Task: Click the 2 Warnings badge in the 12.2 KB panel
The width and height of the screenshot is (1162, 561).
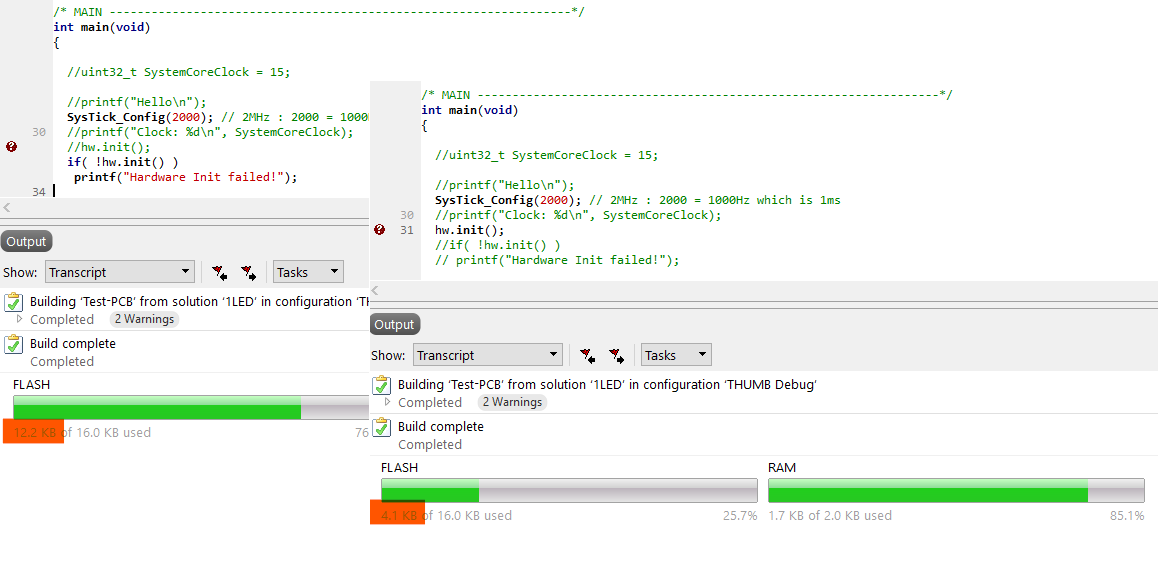Action: [144, 319]
